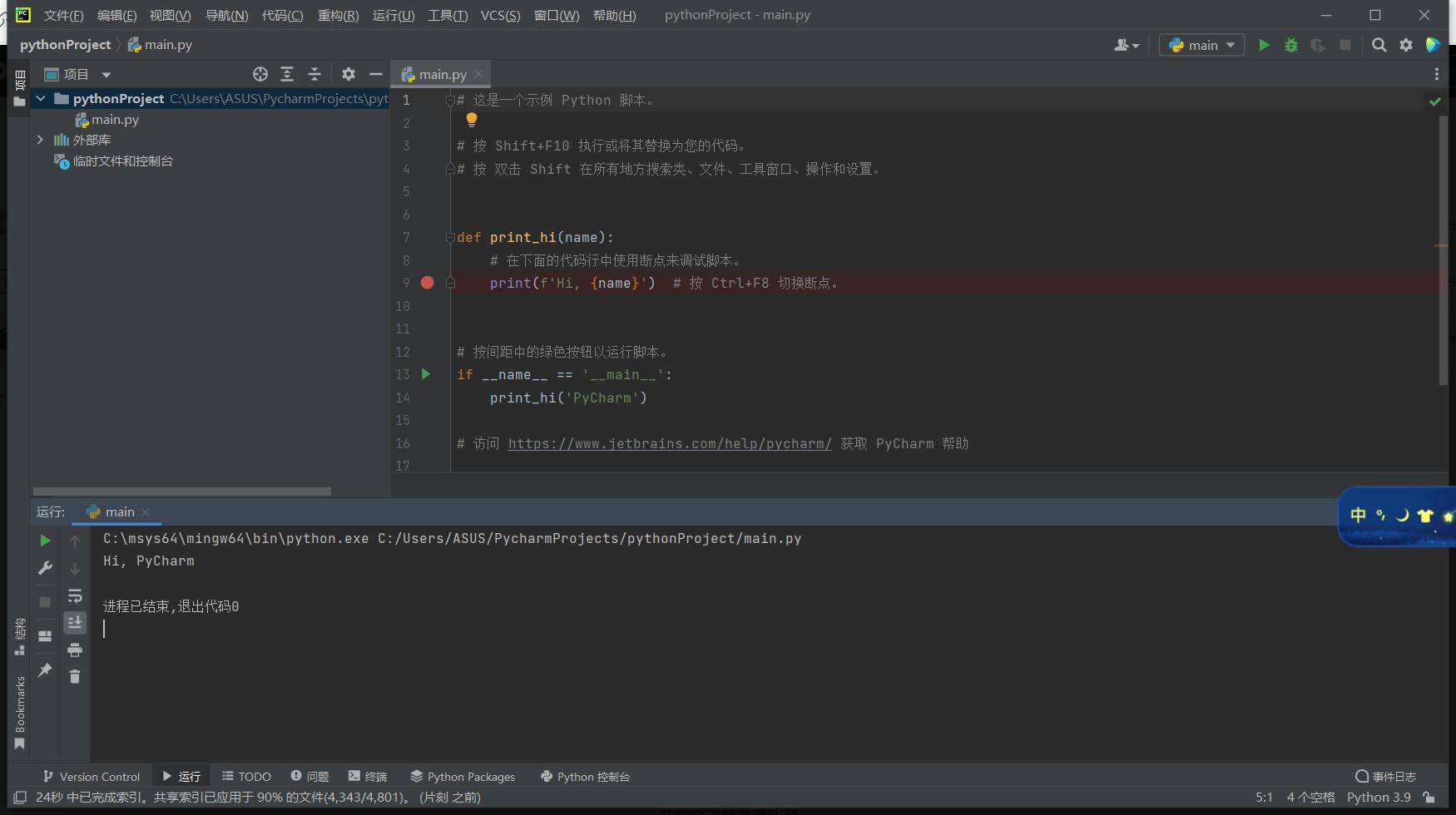
Task: Rerun main in the Run panel
Action: click(45, 541)
